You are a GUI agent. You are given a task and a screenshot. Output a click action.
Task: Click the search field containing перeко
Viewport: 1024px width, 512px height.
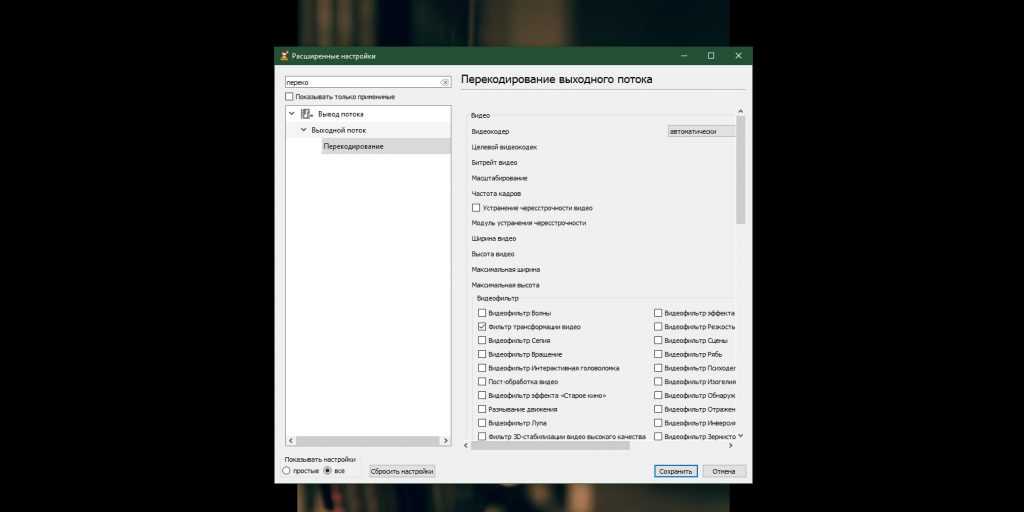(360, 83)
